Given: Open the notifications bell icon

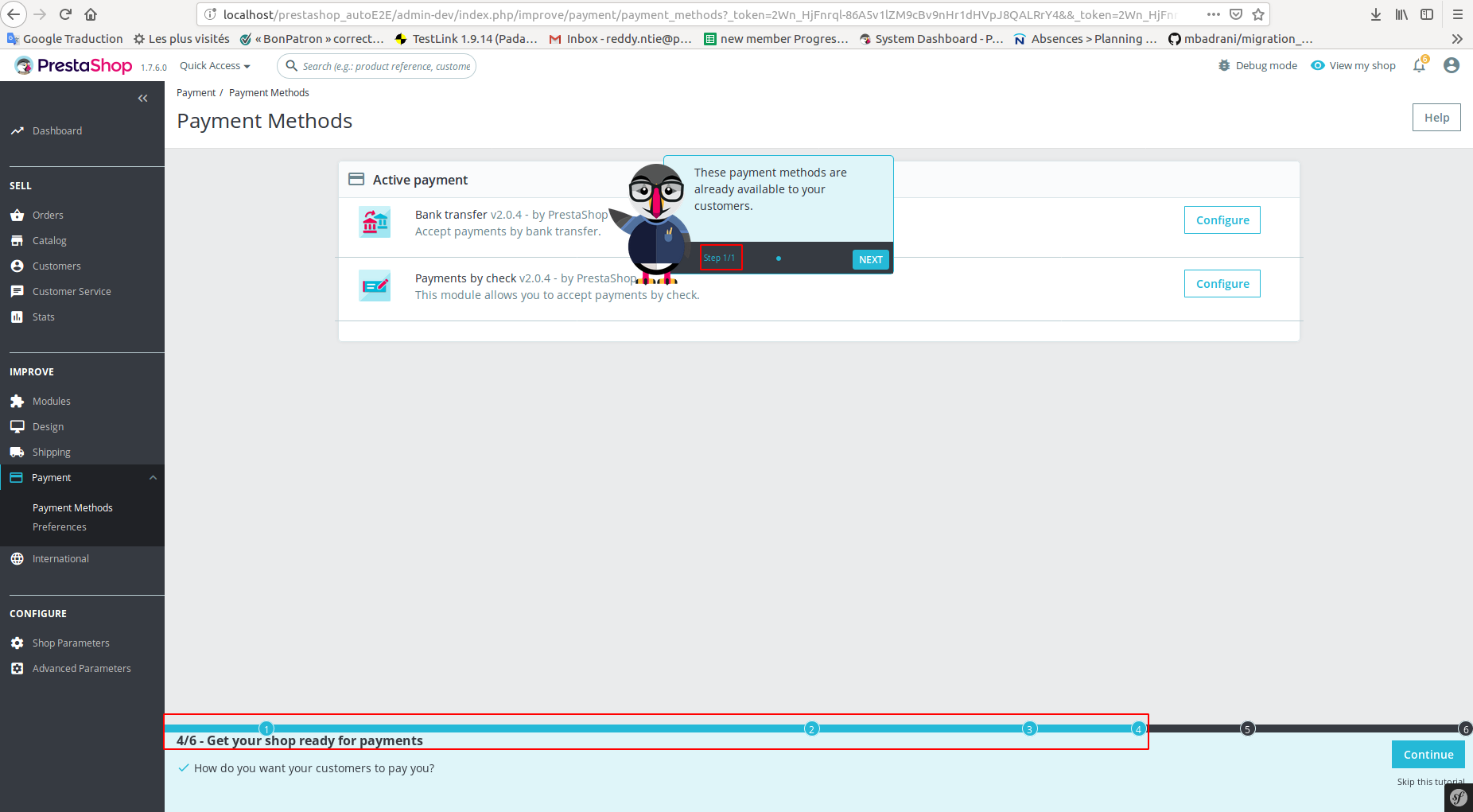Looking at the screenshot, I should coord(1420,65).
